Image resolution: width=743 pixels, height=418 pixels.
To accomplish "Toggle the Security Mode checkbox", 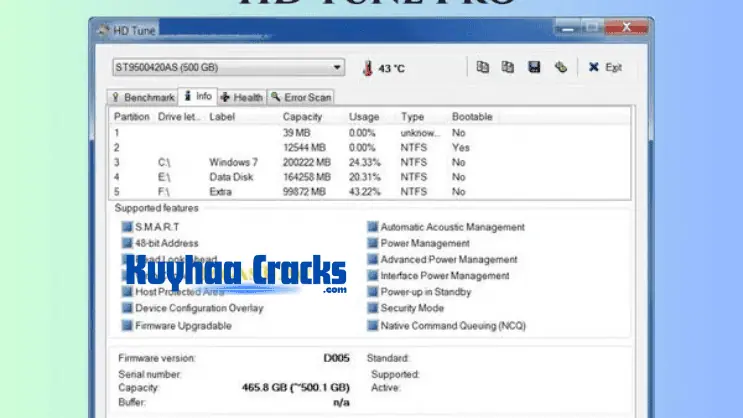I will point(372,309).
